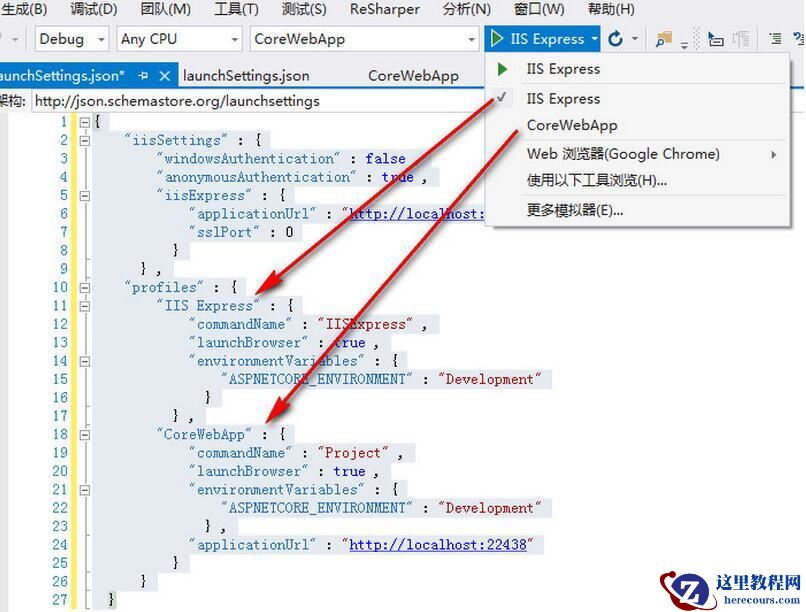
Task: Pin the launchSettings.json* tab
Action: point(143,76)
